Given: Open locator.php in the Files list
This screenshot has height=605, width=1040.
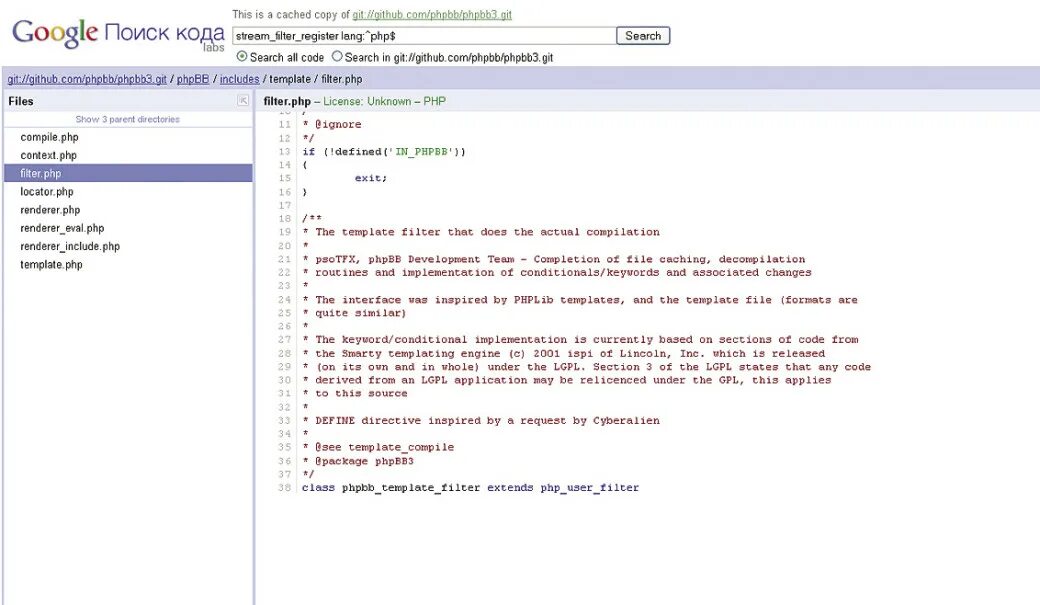Looking at the screenshot, I should point(46,192).
